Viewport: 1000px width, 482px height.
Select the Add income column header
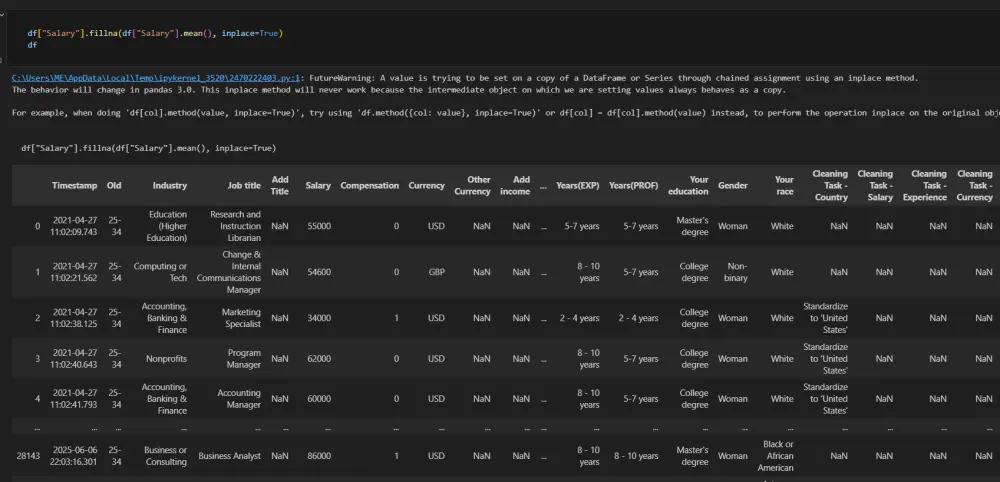[x=515, y=186]
